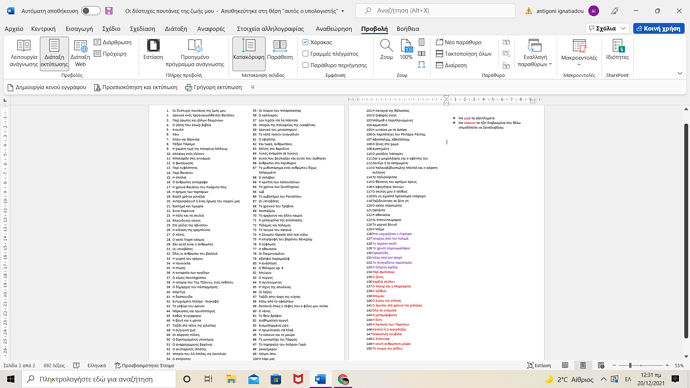Open the Home (Κεντρική) tab

click(43, 29)
